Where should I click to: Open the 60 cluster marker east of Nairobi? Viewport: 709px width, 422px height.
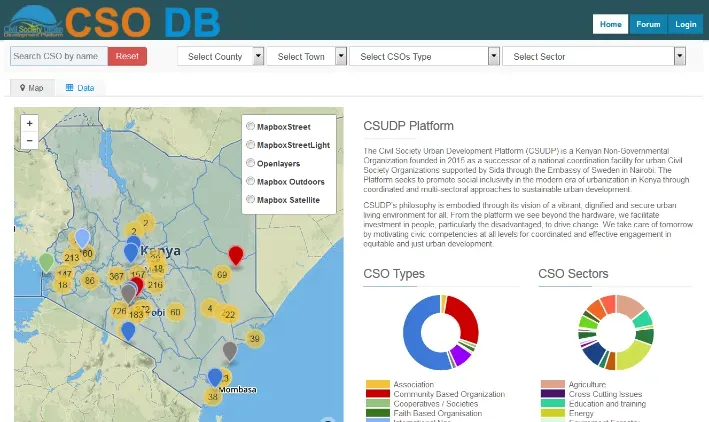click(175, 312)
